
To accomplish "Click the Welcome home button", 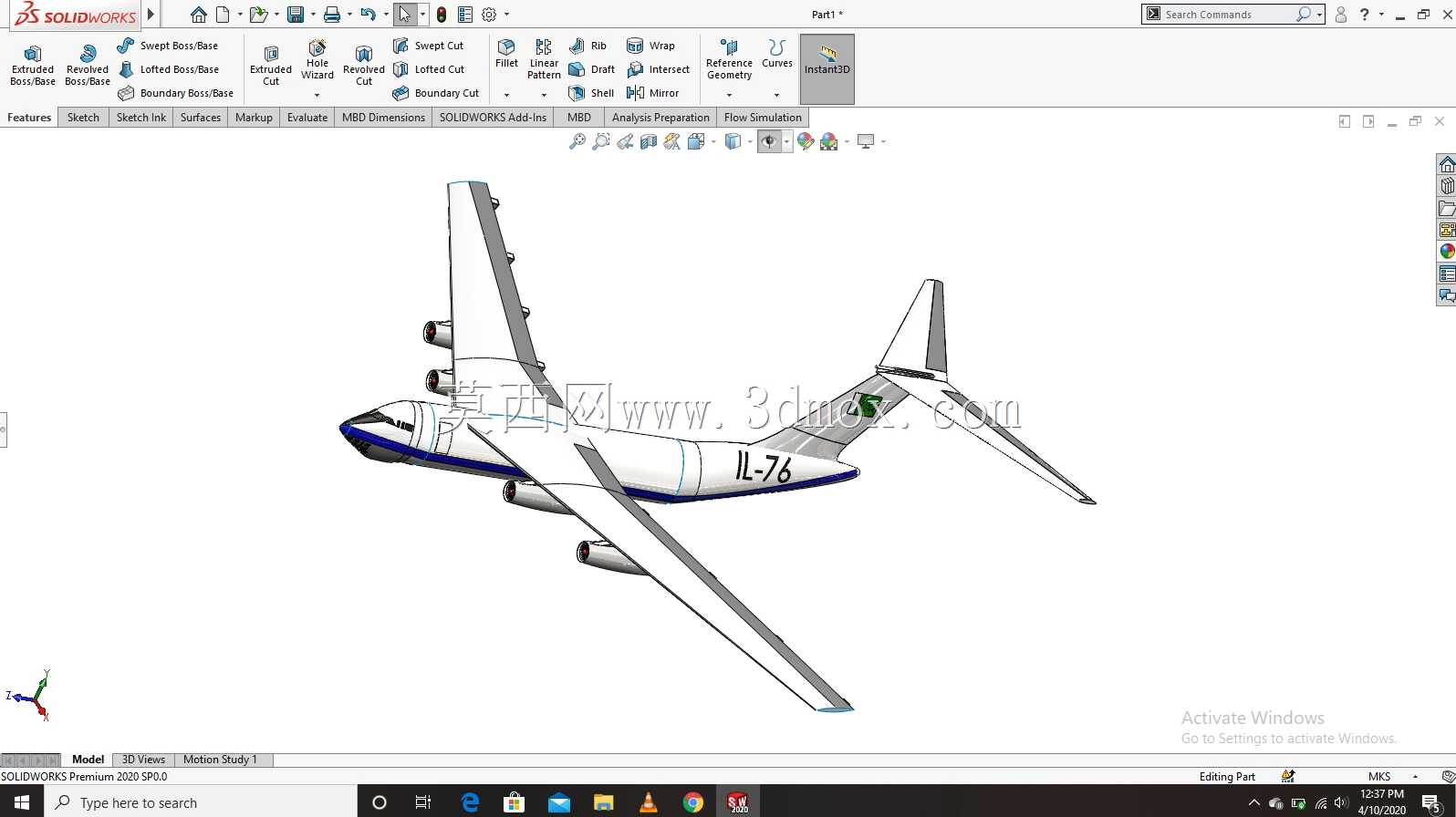I will click(x=198, y=15).
